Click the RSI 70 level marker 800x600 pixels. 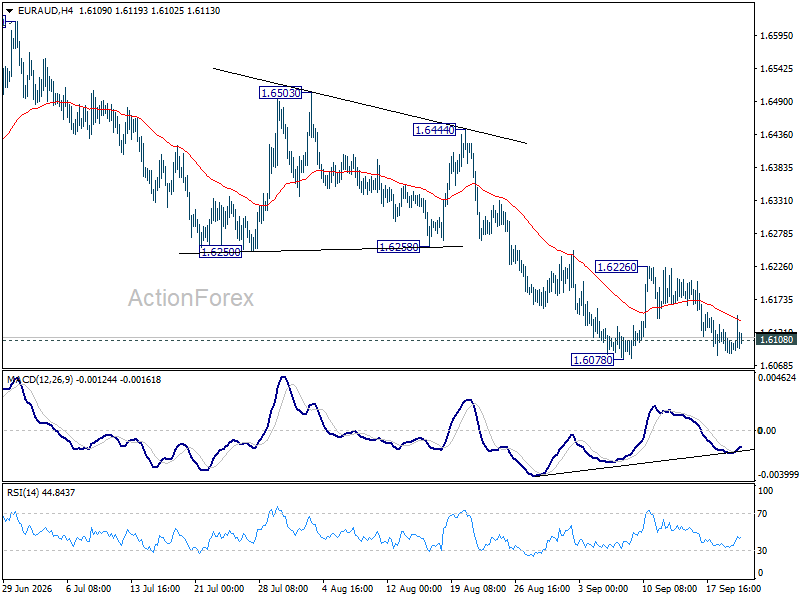pos(762,514)
